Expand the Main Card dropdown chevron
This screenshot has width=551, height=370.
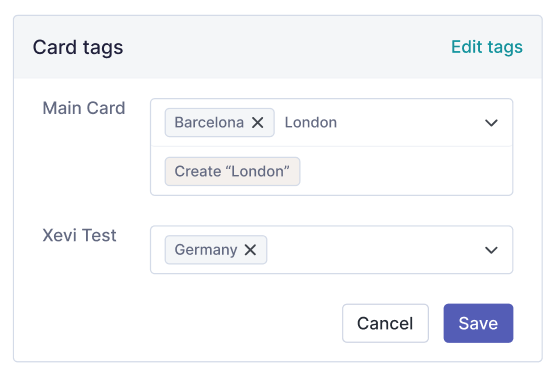tap(491, 123)
